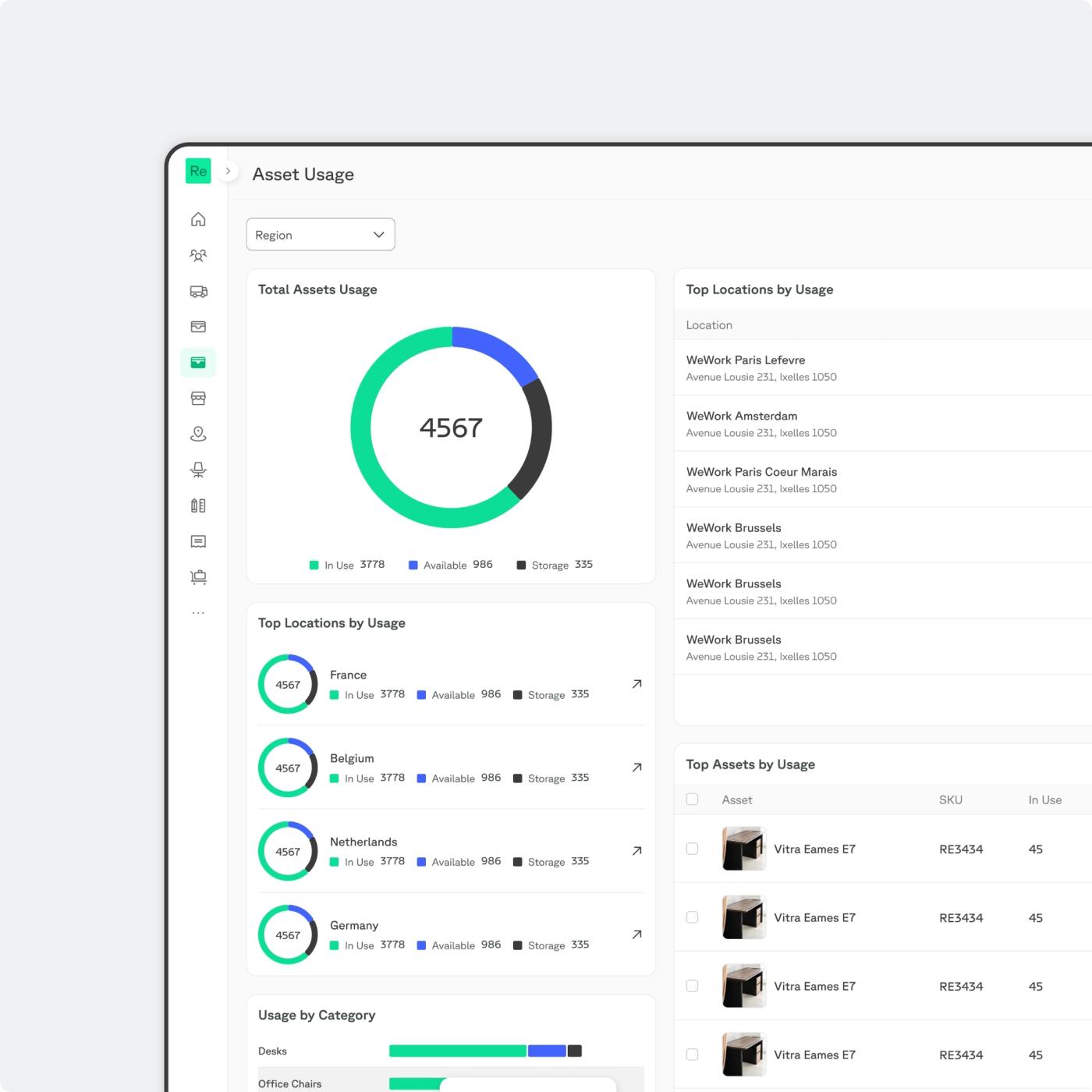This screenshot has height=1092, width=1092.
Task: Click the Location column header
Action: tap(709, 325)
